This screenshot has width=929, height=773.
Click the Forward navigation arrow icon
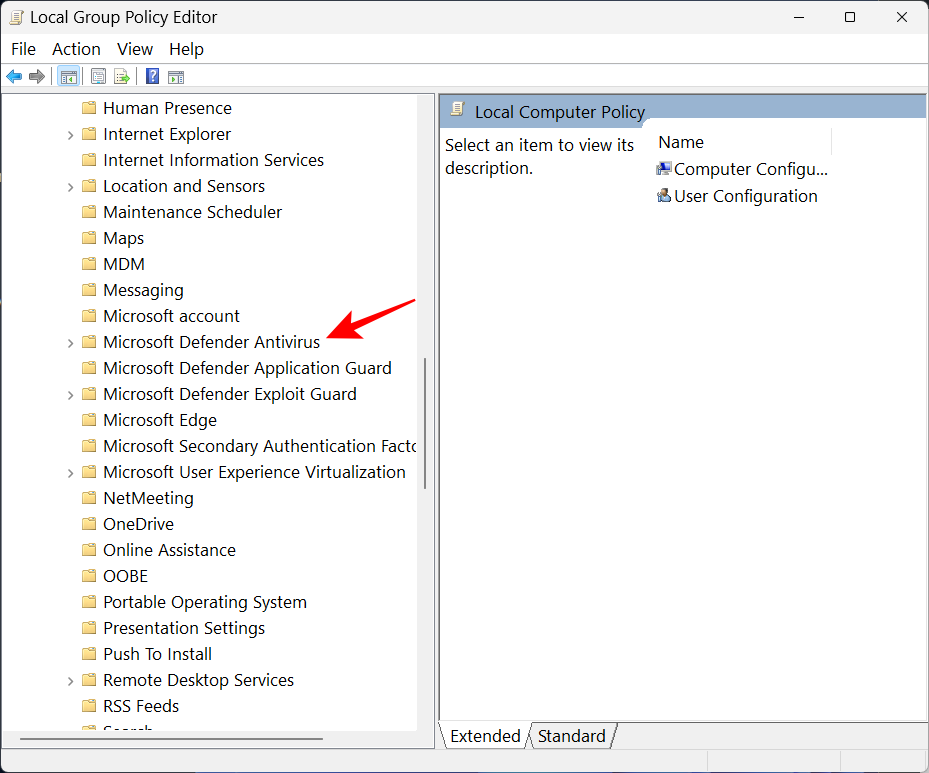(36, 76)
